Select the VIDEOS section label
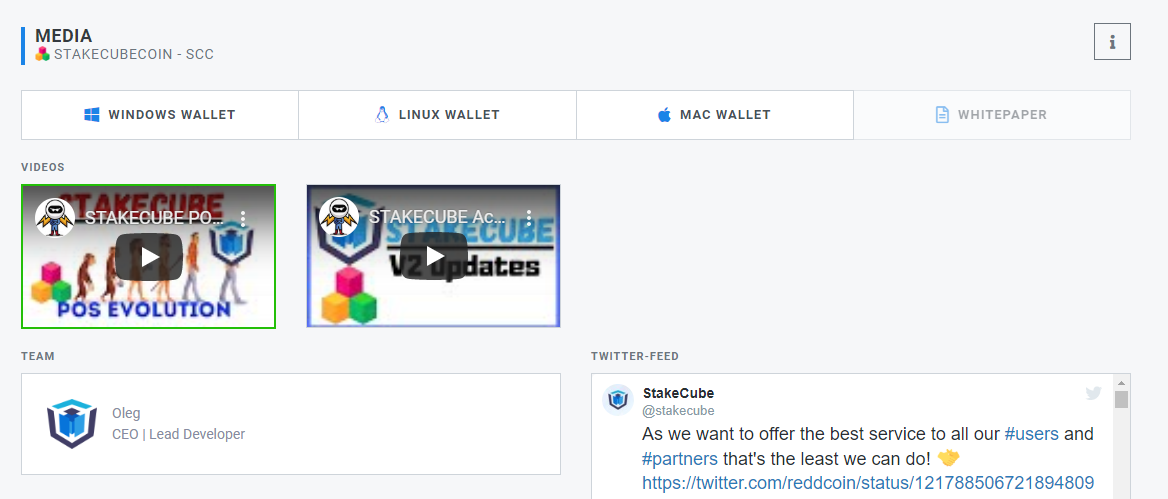 pos(42,167)
